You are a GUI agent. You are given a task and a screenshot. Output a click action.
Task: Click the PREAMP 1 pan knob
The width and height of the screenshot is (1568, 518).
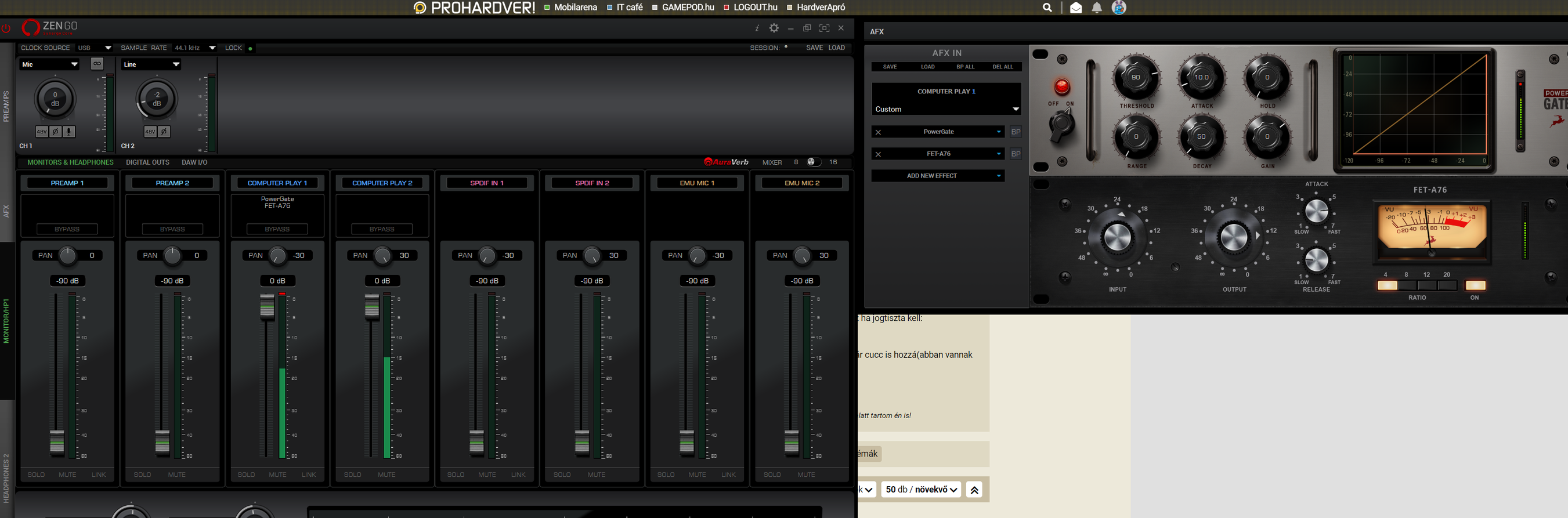(67, 256)
